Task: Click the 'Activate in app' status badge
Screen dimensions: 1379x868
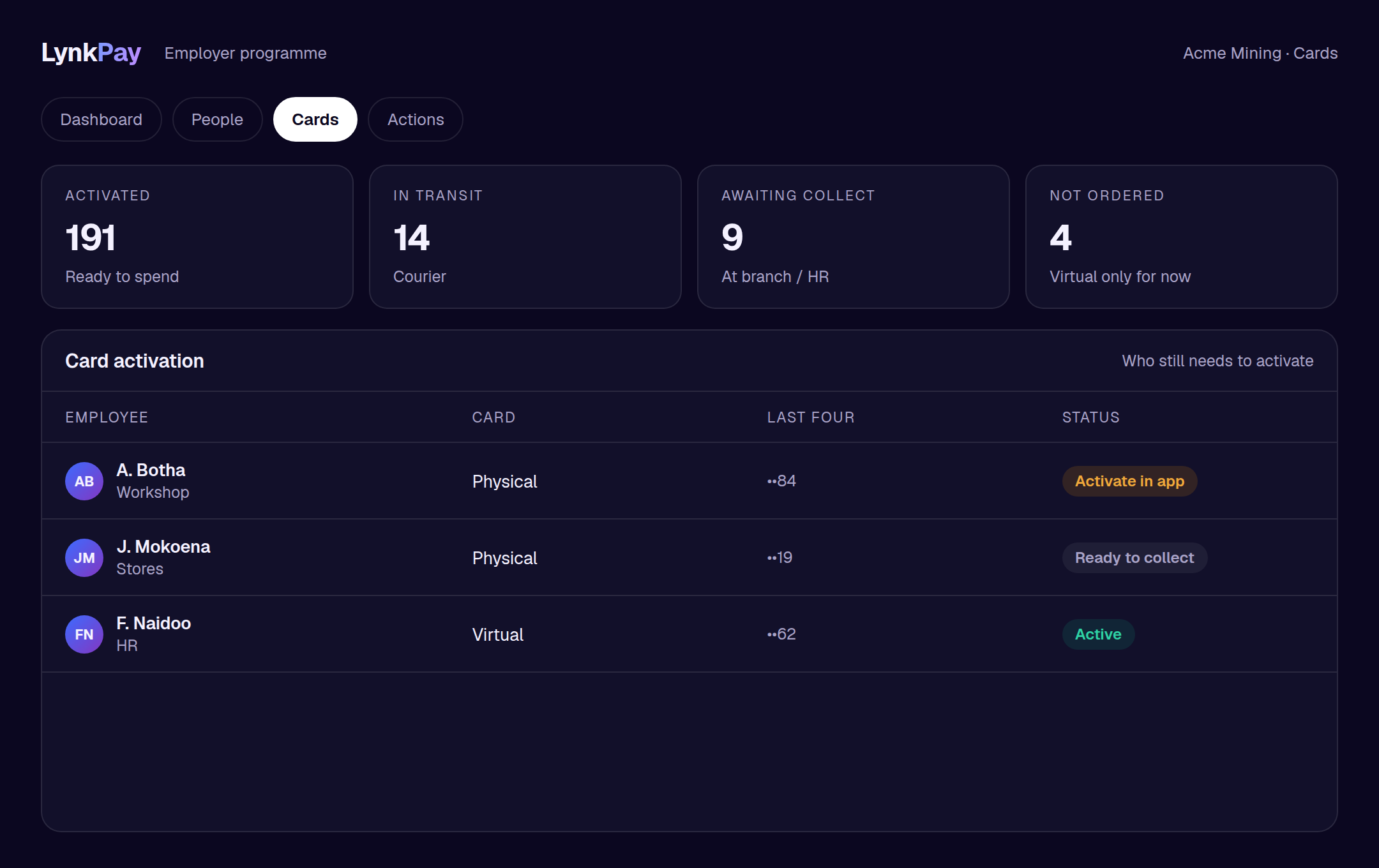Action: click(1129, 481)
